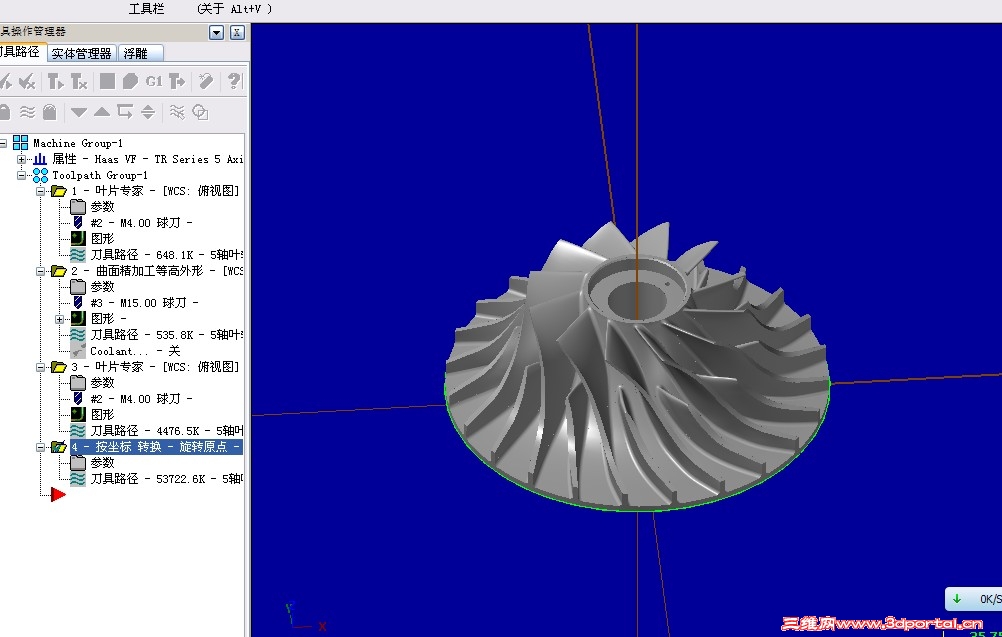
Task: Only display selected toolpaths icon
Action: point(177,112)
